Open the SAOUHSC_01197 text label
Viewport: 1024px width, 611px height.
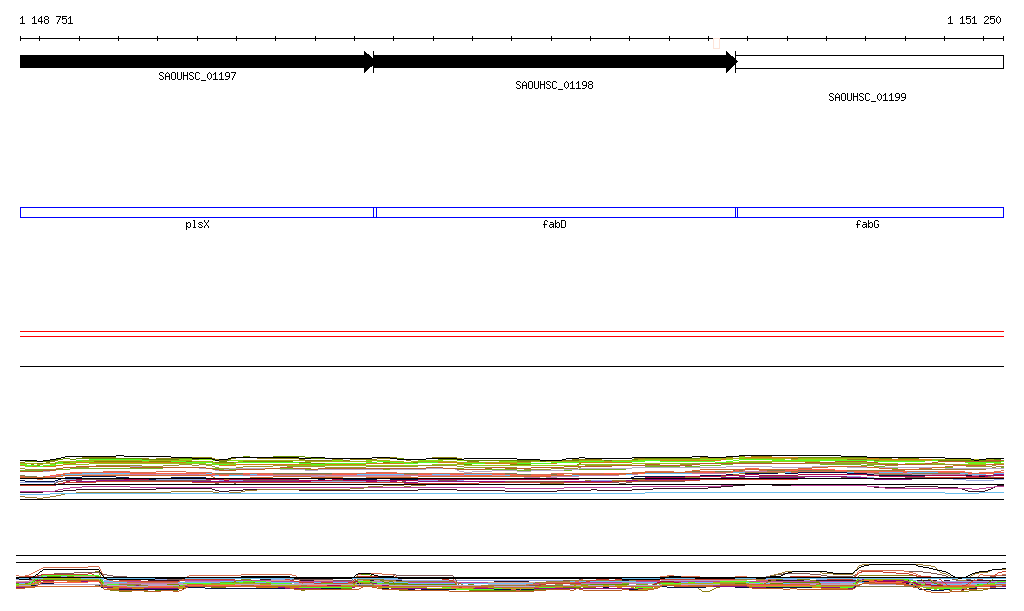197,77
